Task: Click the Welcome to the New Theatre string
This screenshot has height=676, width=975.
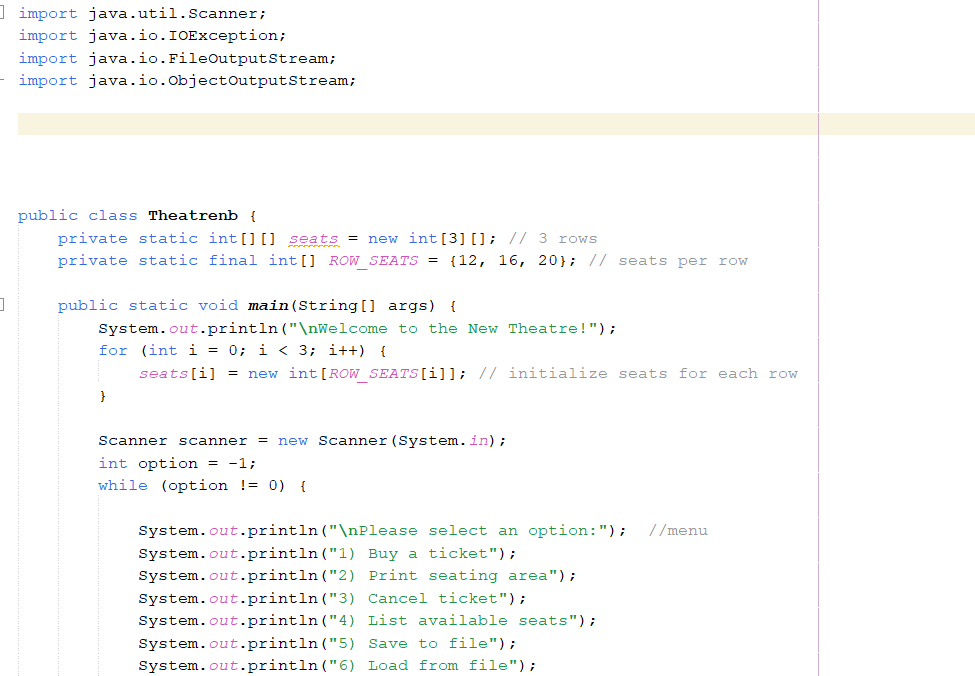Action: (450, 328)
